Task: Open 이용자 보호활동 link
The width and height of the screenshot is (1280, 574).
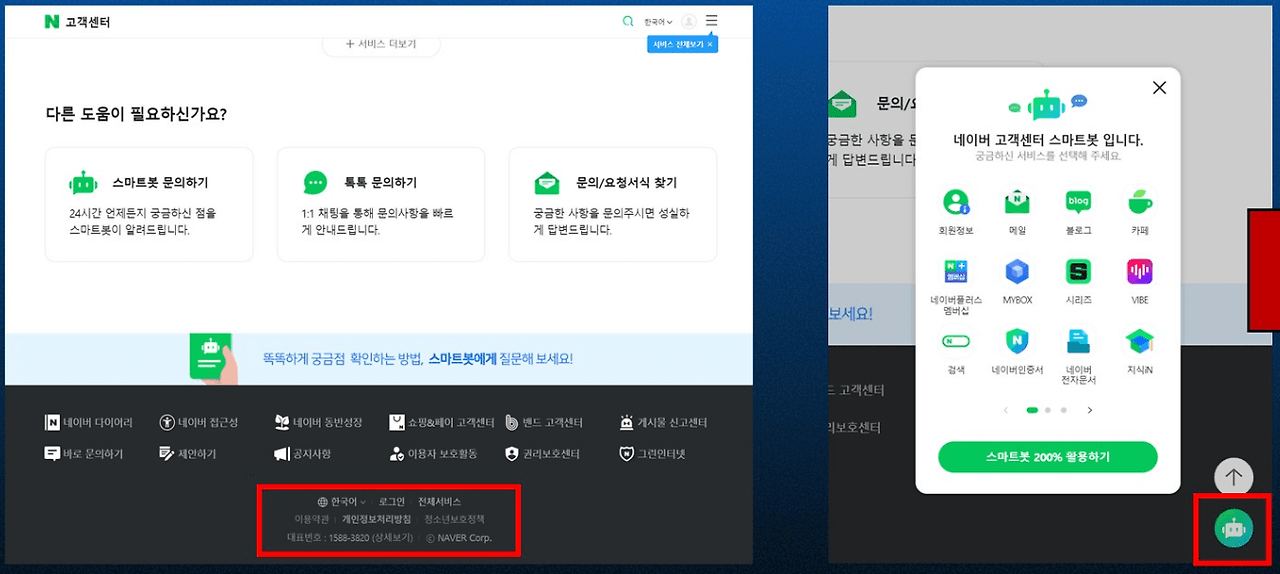Action: click(x=434, y=454)
